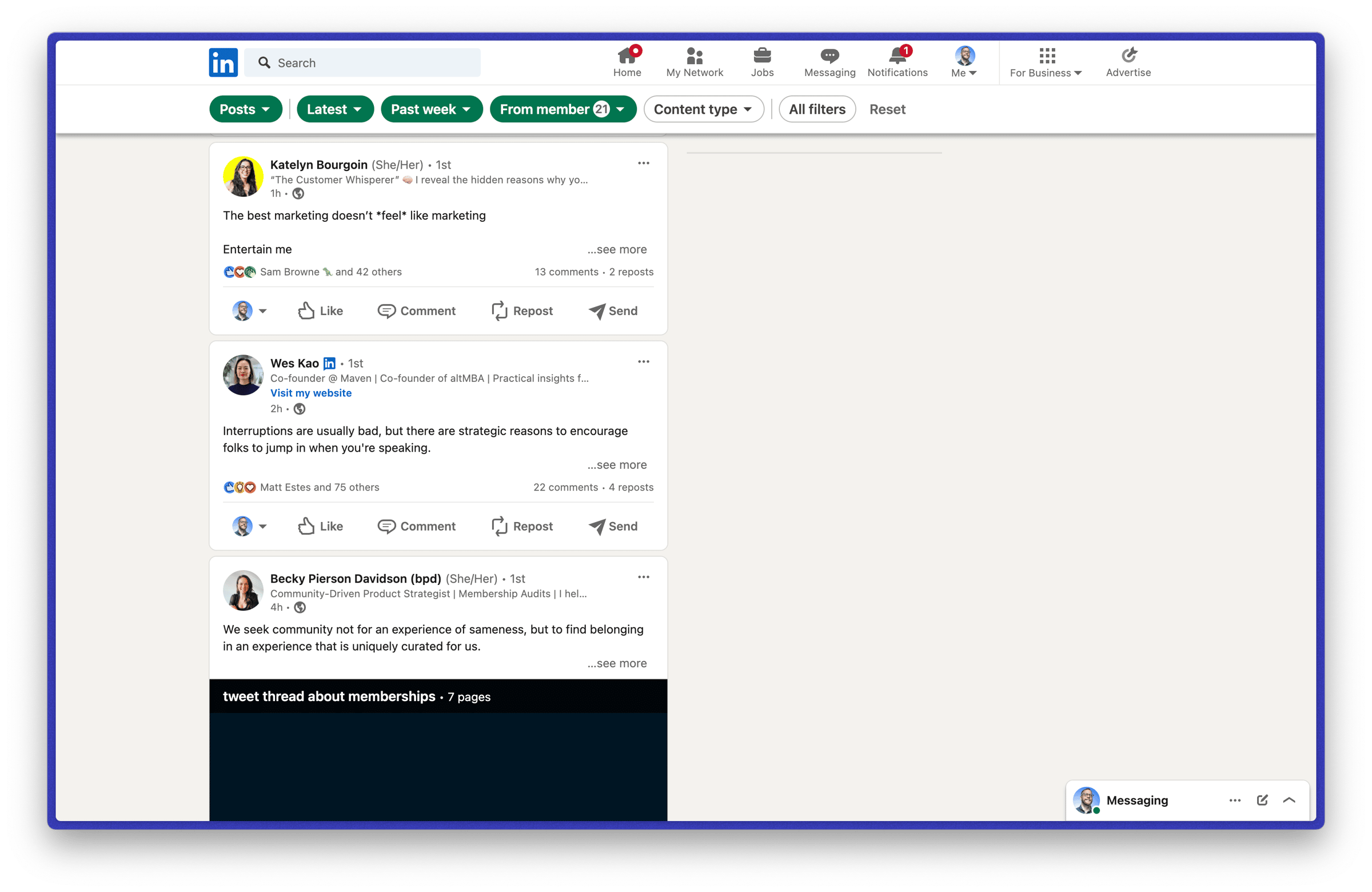Viewport: 1372px width, 892px height.
Task: Open Messaging in the top navigation
Action: click(829, 62)
